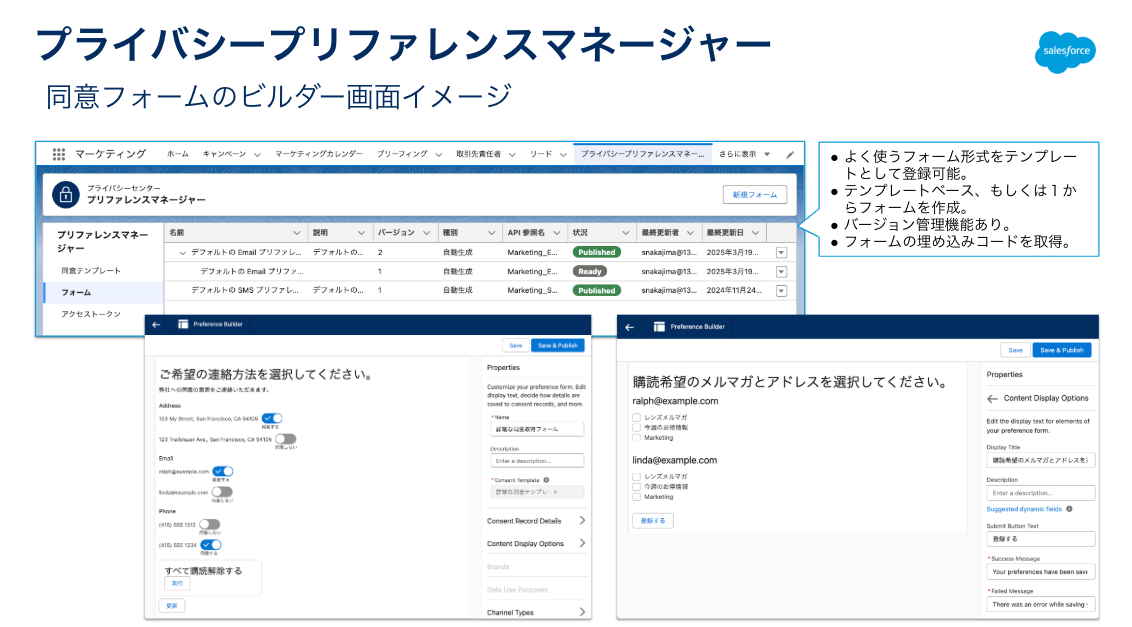The width and height of the screenshot is (1132, 627).
Task: Open バージョン column header menu chevron
Action: (x=427, y=233)
